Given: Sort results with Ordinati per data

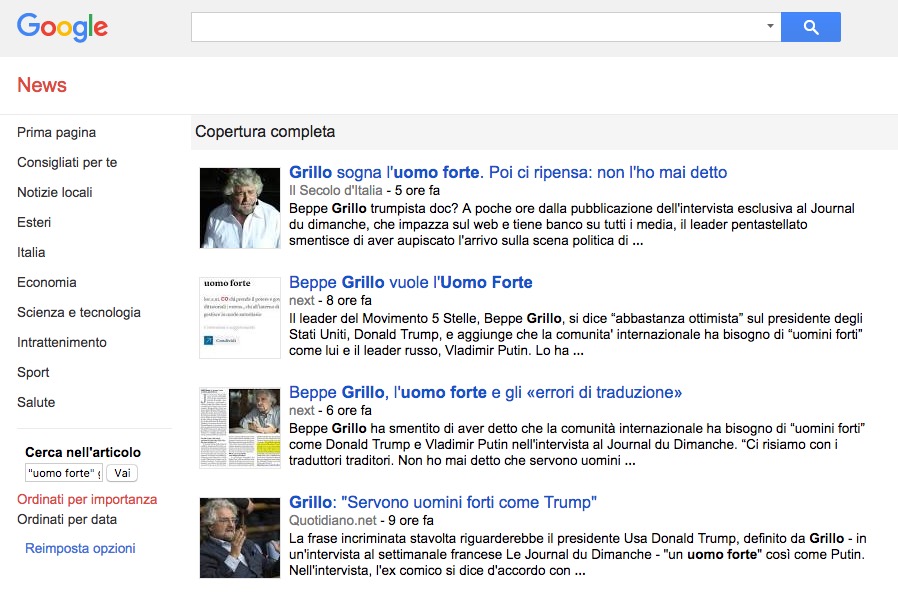Looking at the screenshot, I should (67, 519).
